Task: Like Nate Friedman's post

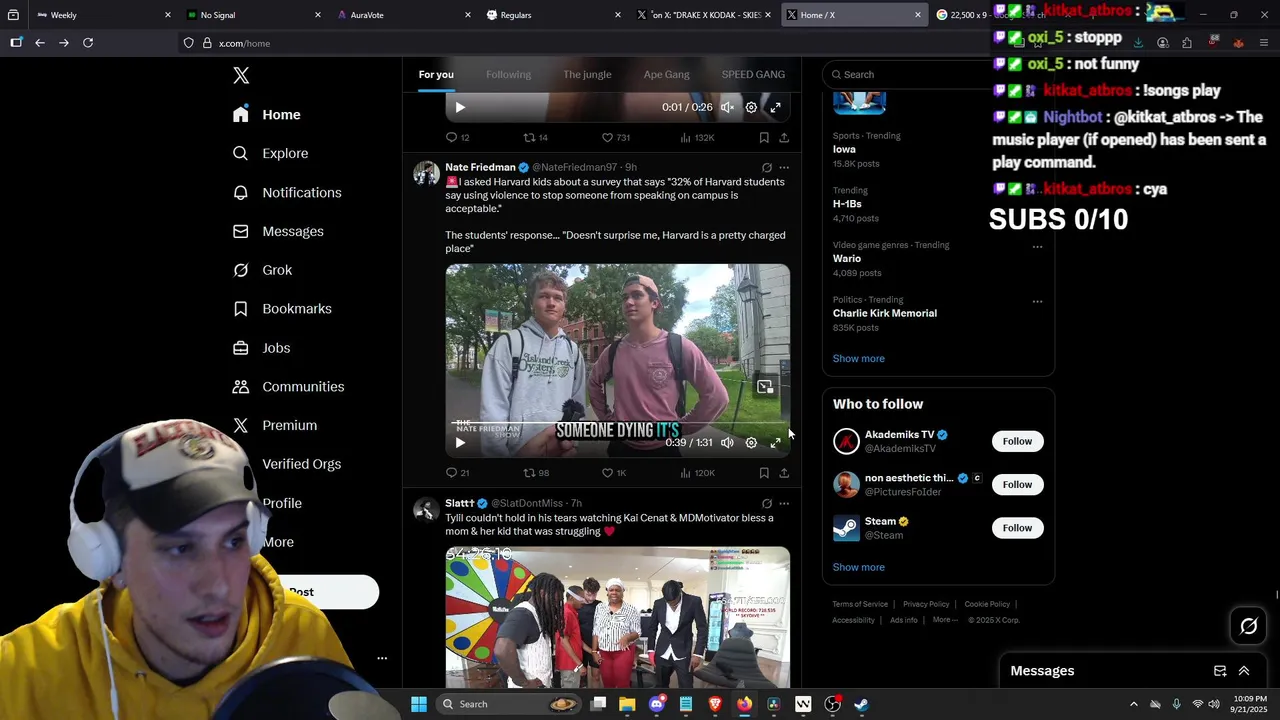Action: pyautogui.click(x=613, y=473)
